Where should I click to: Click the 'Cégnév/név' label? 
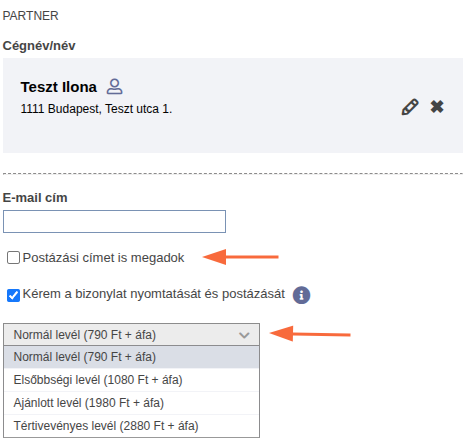pos(39,46)
